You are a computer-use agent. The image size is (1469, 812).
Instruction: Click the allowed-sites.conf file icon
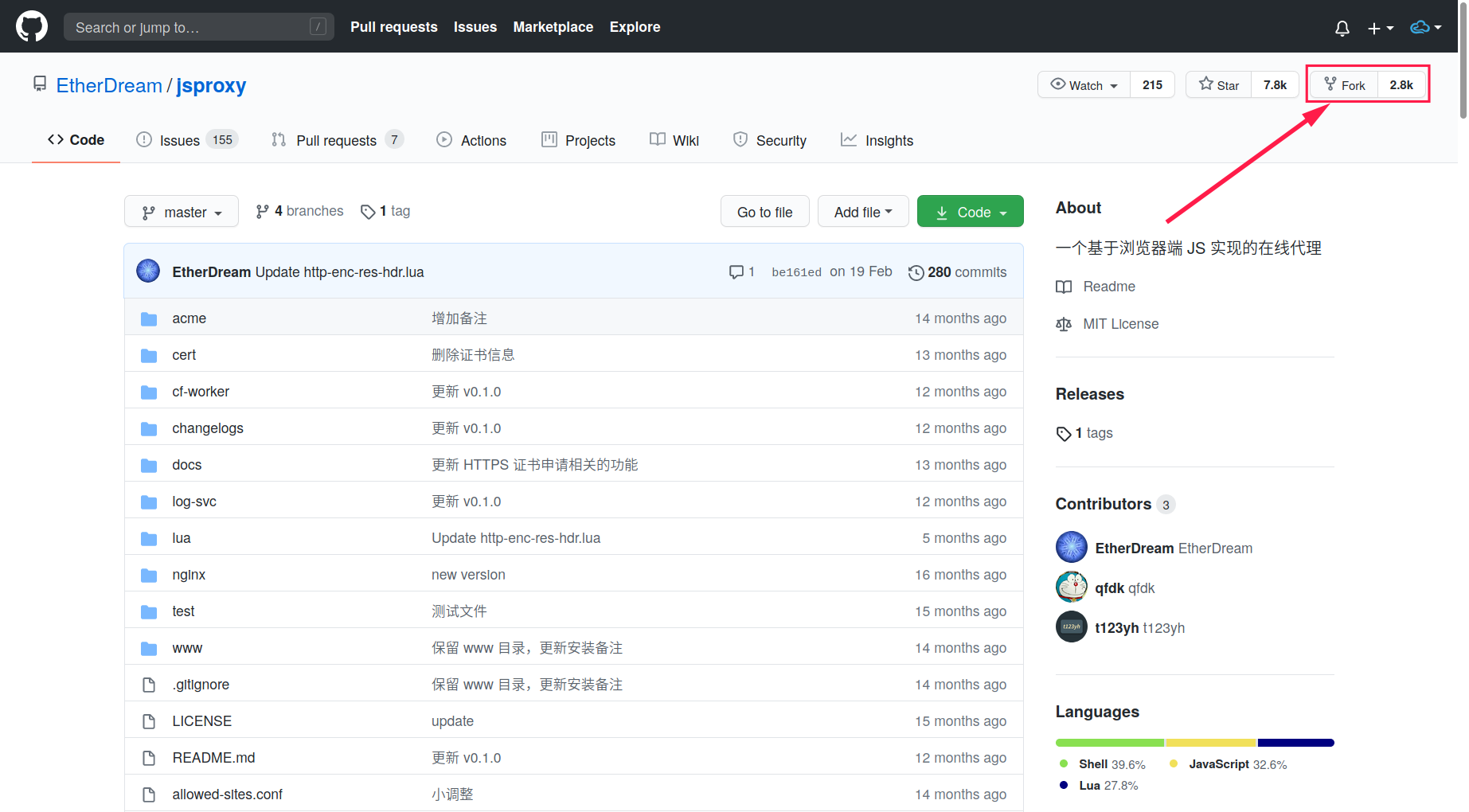(x=149, y=794)
